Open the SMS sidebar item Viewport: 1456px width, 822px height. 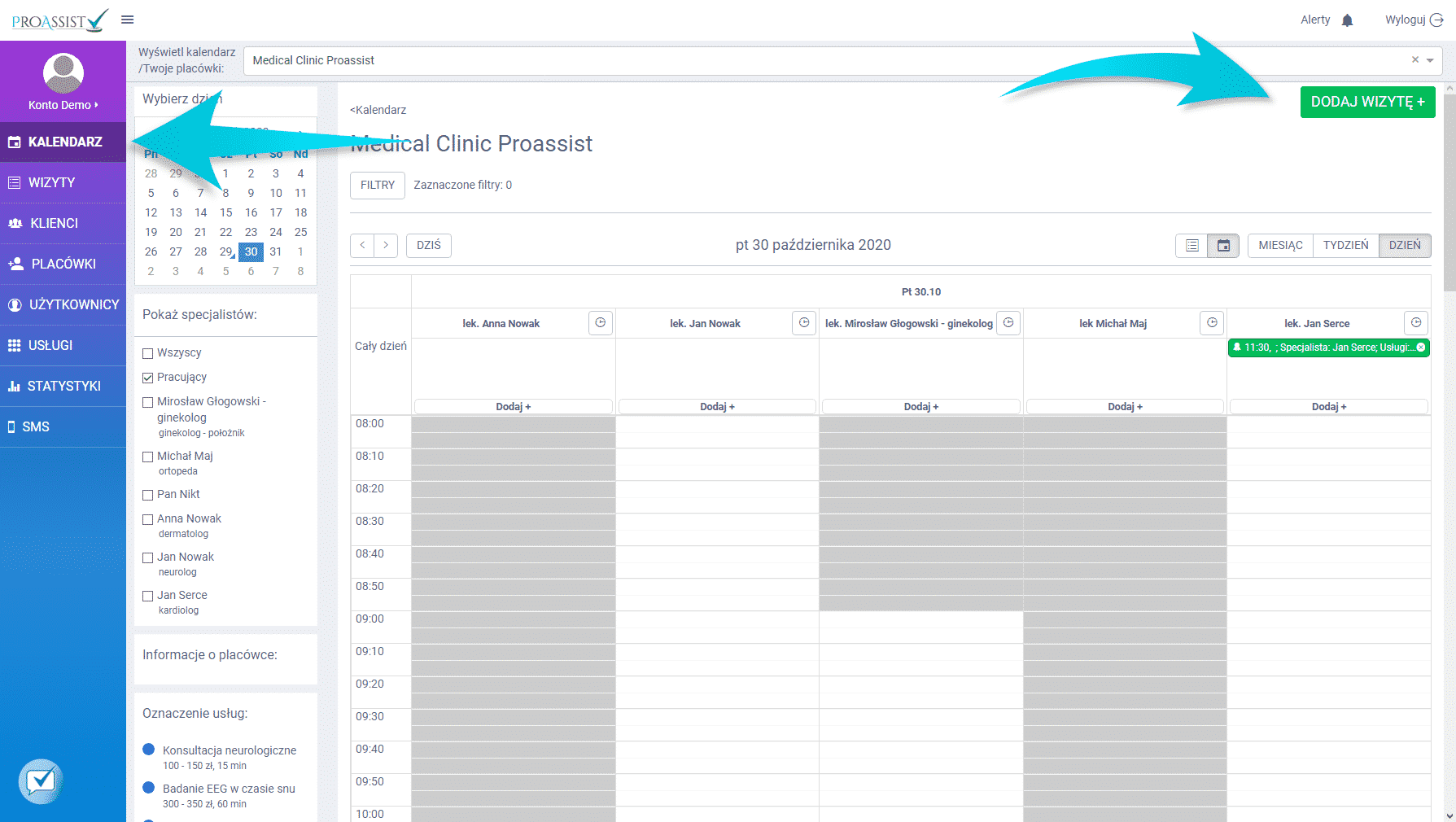[x=63, y=426]
